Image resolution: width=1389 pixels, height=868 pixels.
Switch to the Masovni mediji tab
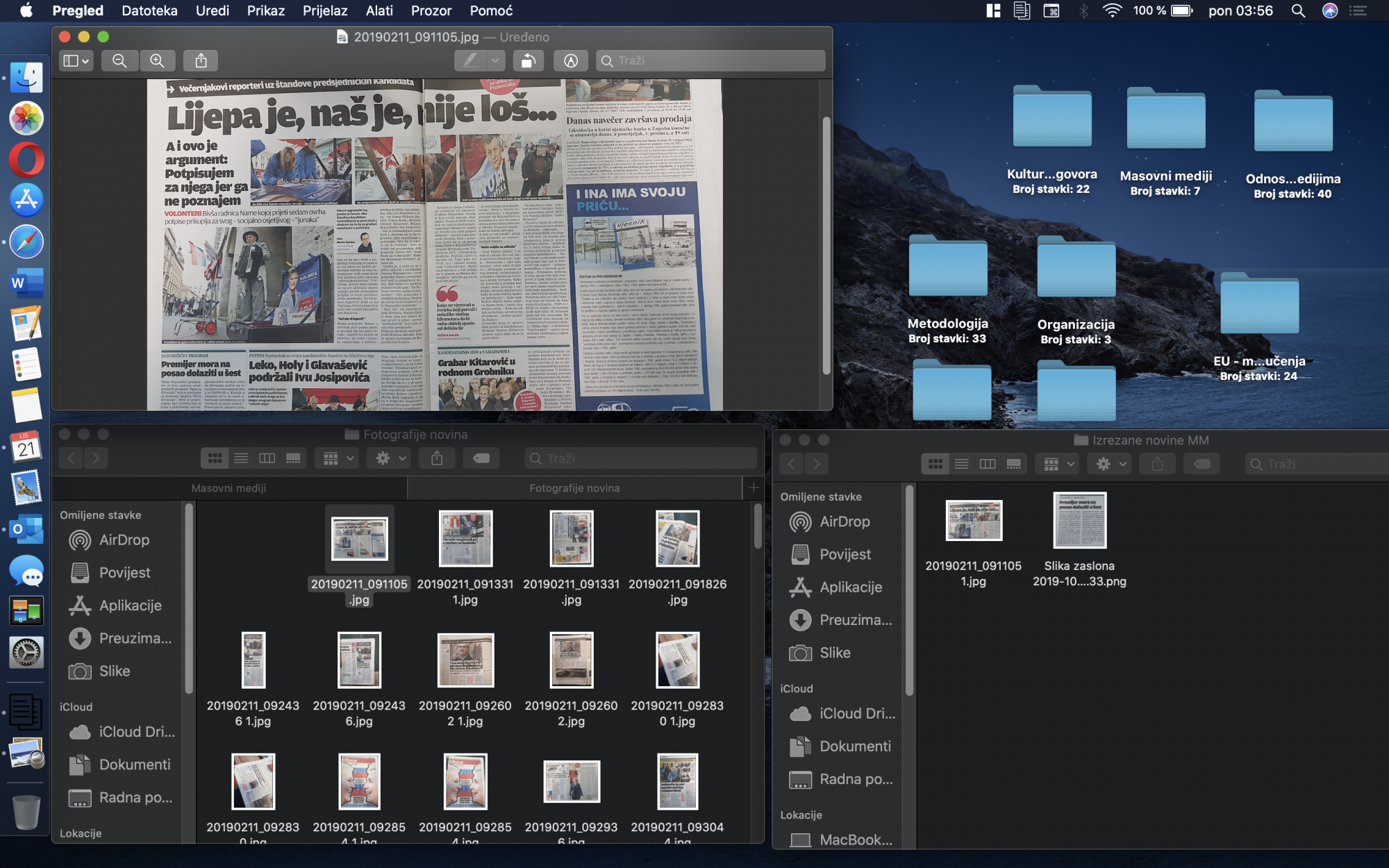pyautogui.click(x=229, y=488)
